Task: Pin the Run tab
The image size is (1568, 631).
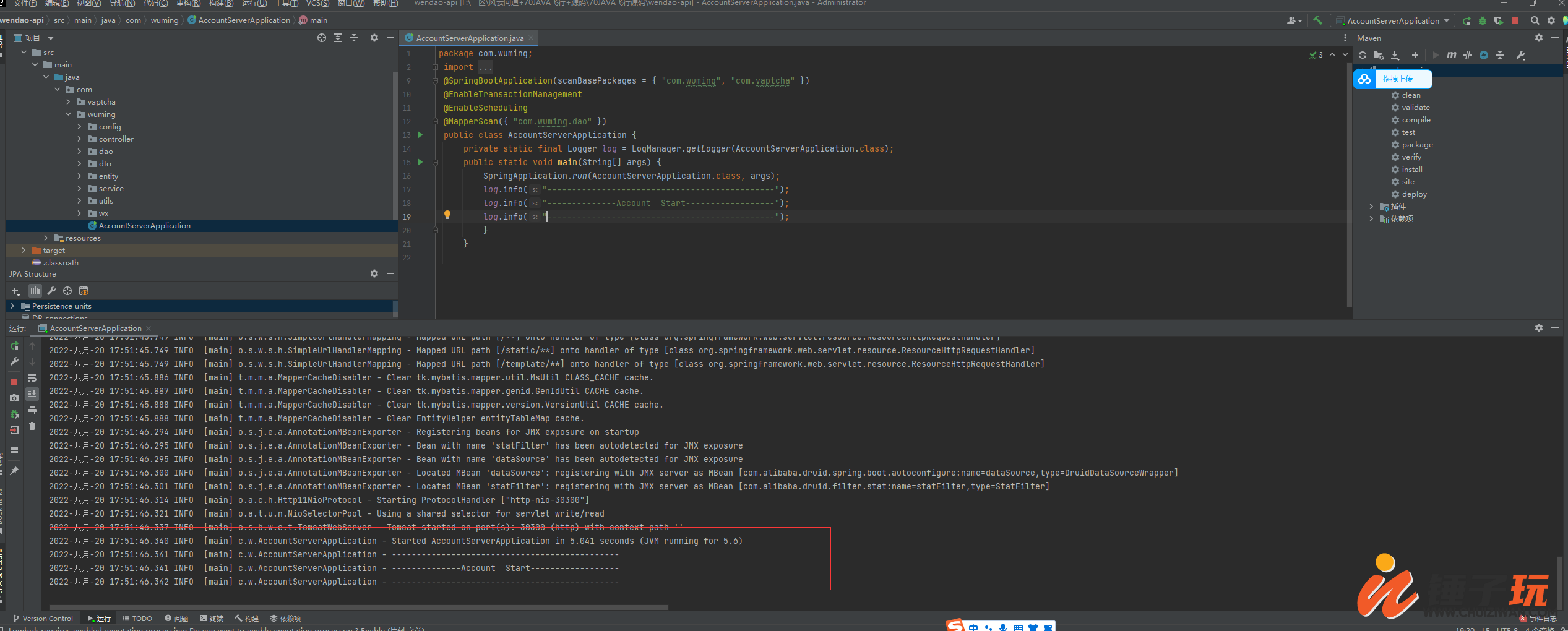Action: (x=14, y=471)
